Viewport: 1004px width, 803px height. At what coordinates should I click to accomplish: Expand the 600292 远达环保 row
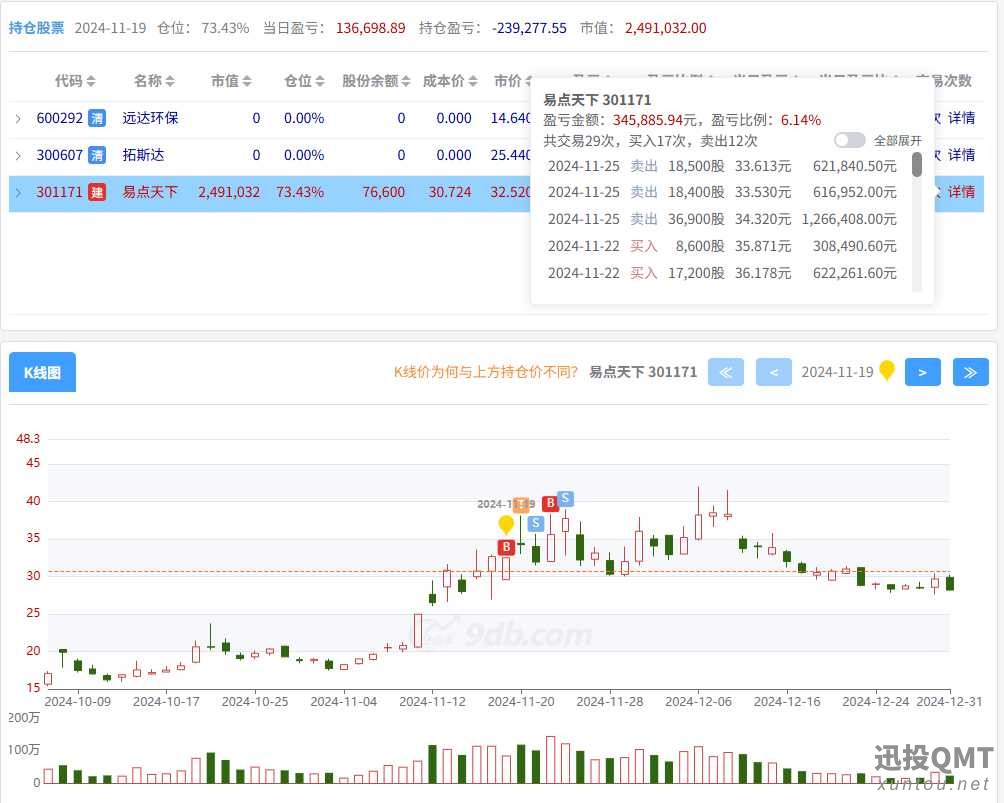pyautogui.click(x=18, y=118)
